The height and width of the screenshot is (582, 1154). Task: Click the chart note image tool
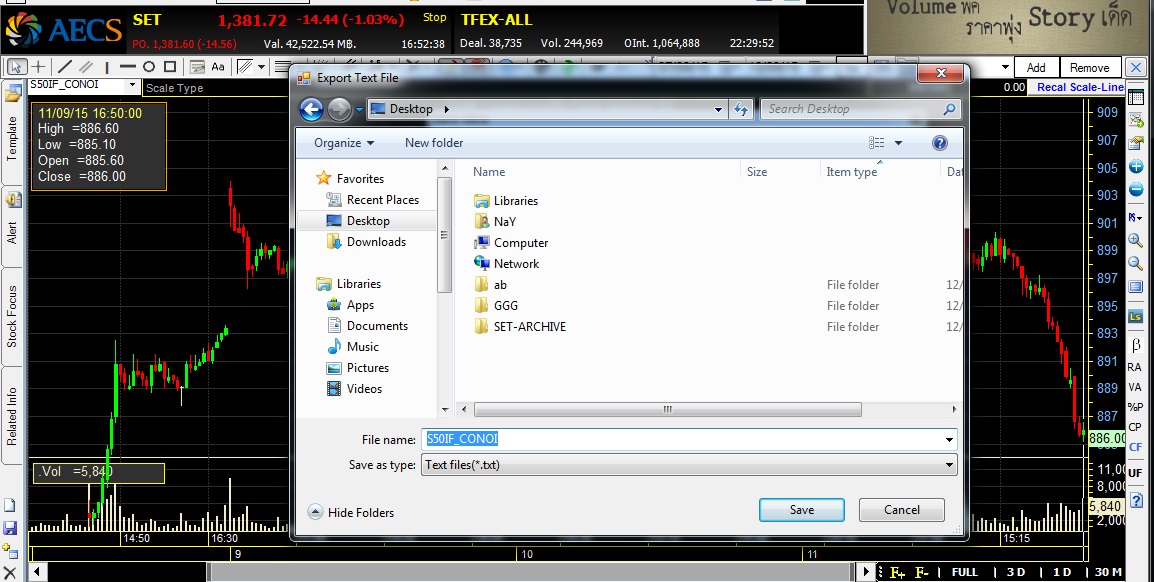click(x=197, y=67)
